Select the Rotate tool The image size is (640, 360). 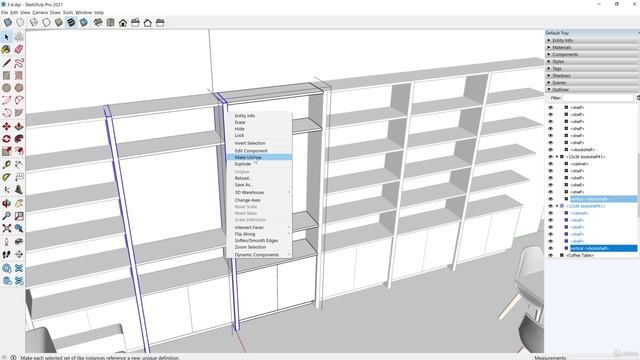pos(6,139)
